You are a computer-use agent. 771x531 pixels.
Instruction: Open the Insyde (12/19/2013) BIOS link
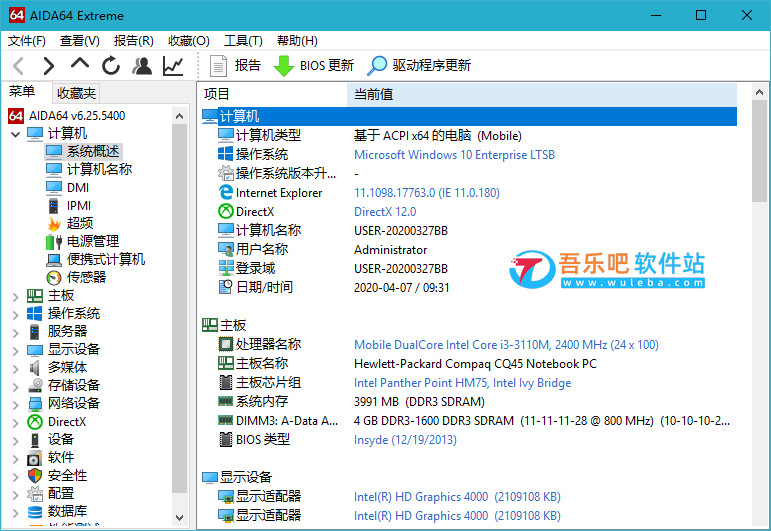tap(405, 440)
